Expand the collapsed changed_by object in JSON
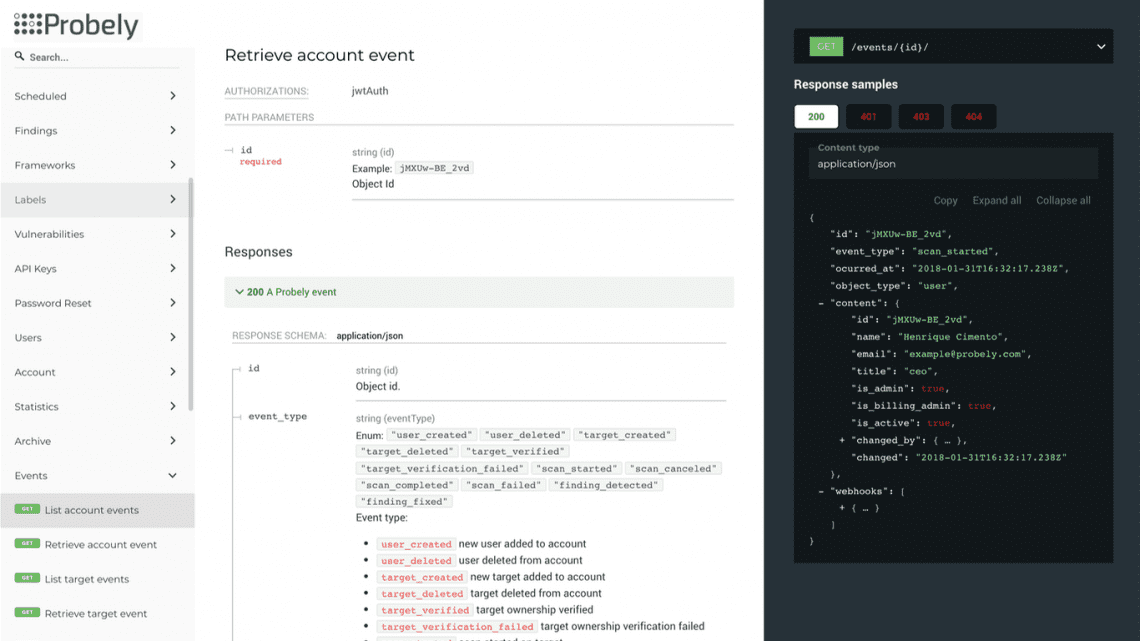Viewport: 1140px width, 641px height. [842, 440]
